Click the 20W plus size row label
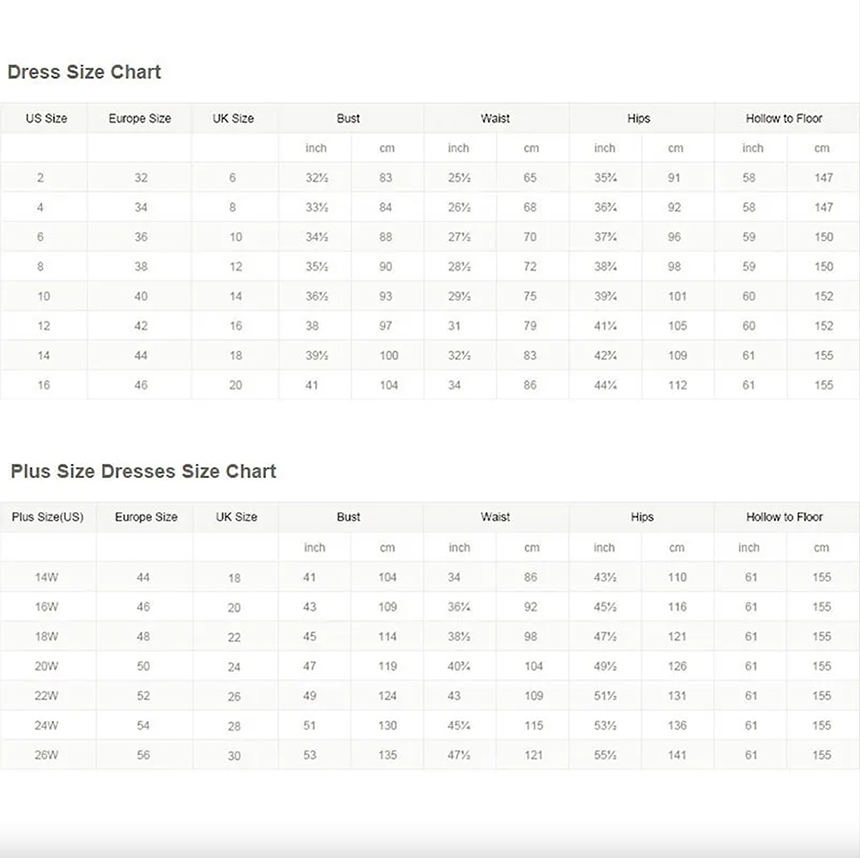Viewport: 860px width, 858px height. [x=47, y=666]
